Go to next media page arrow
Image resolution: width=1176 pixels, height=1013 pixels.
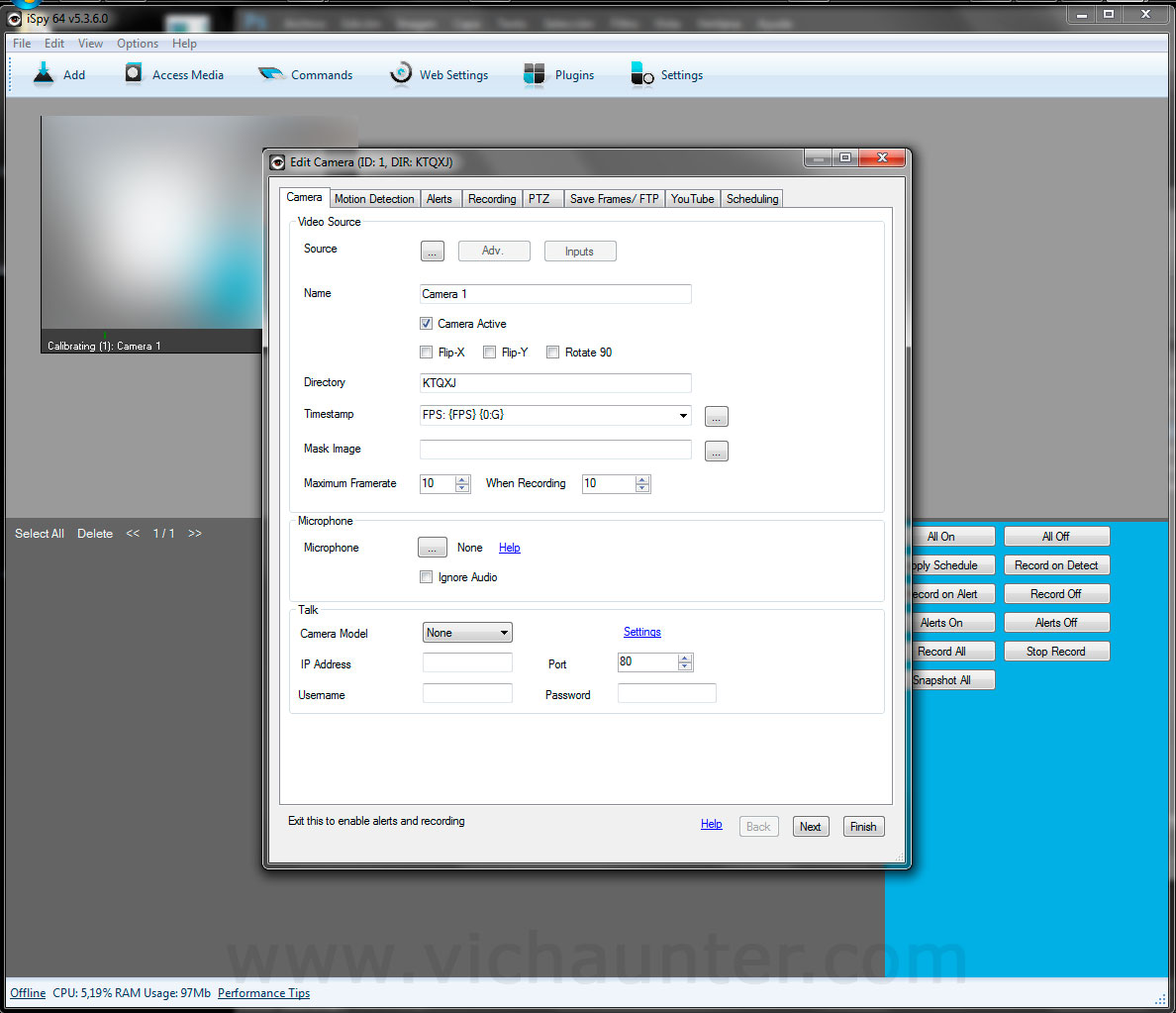point(195,534)
